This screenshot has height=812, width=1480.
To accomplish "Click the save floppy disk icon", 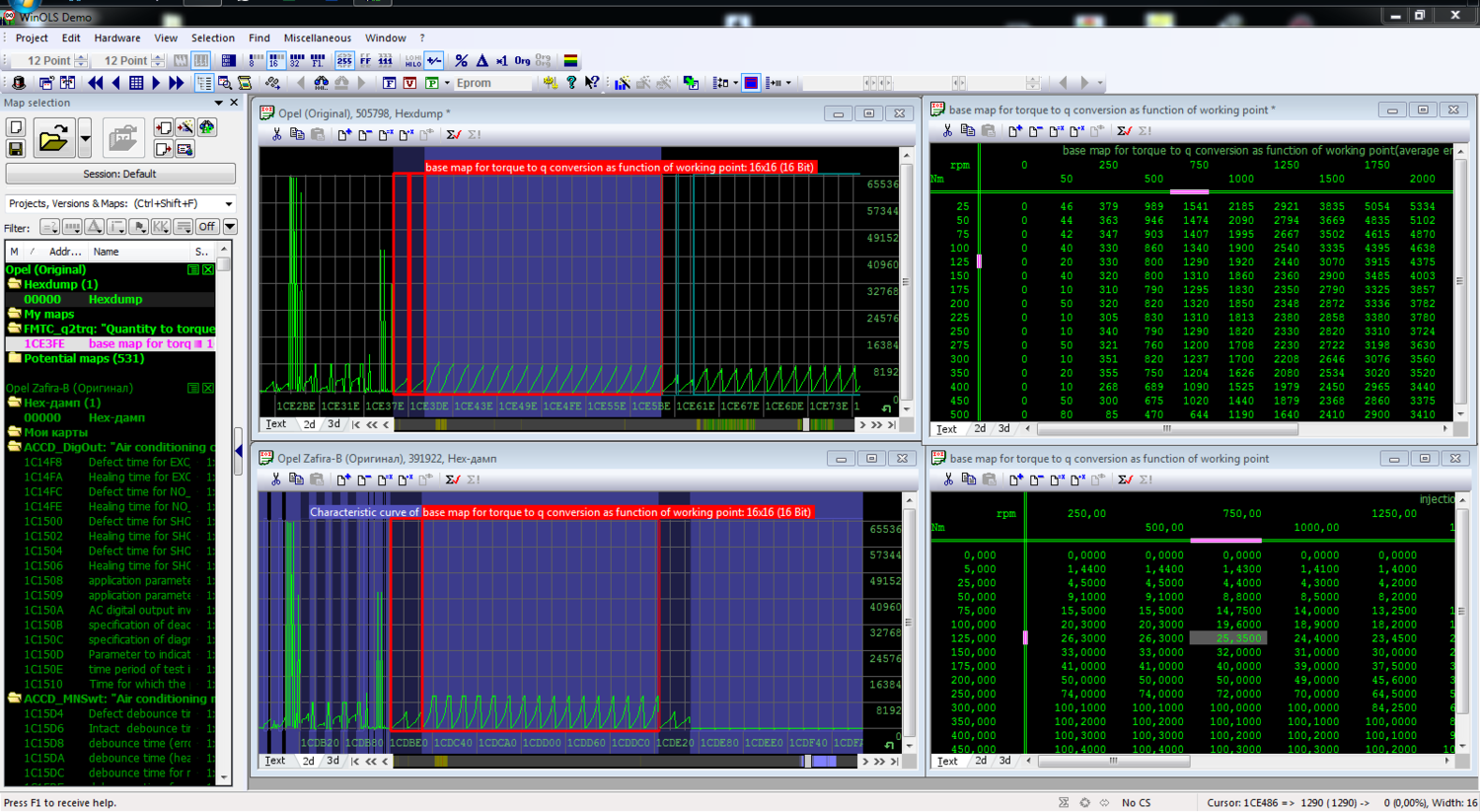I will click(16, 149).
